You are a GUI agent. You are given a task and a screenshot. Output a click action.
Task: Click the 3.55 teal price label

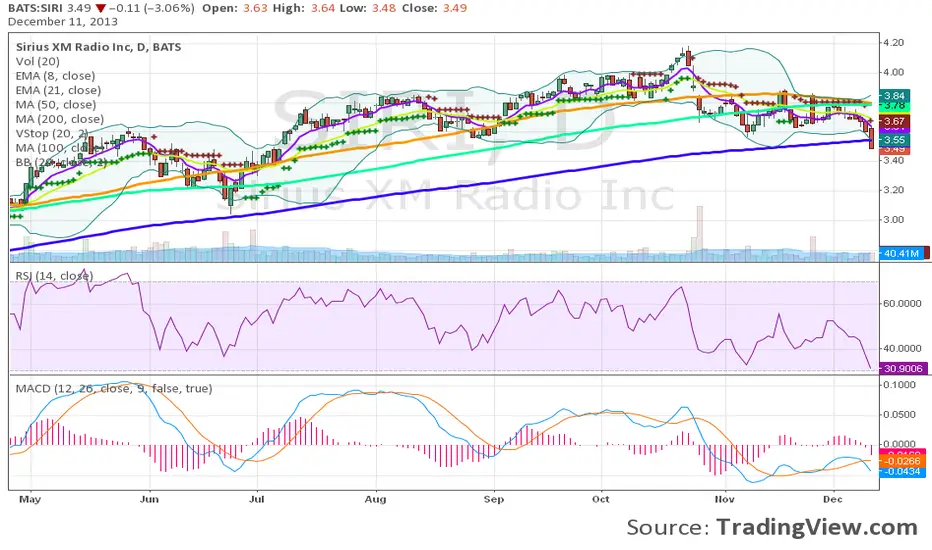point(895,140)
